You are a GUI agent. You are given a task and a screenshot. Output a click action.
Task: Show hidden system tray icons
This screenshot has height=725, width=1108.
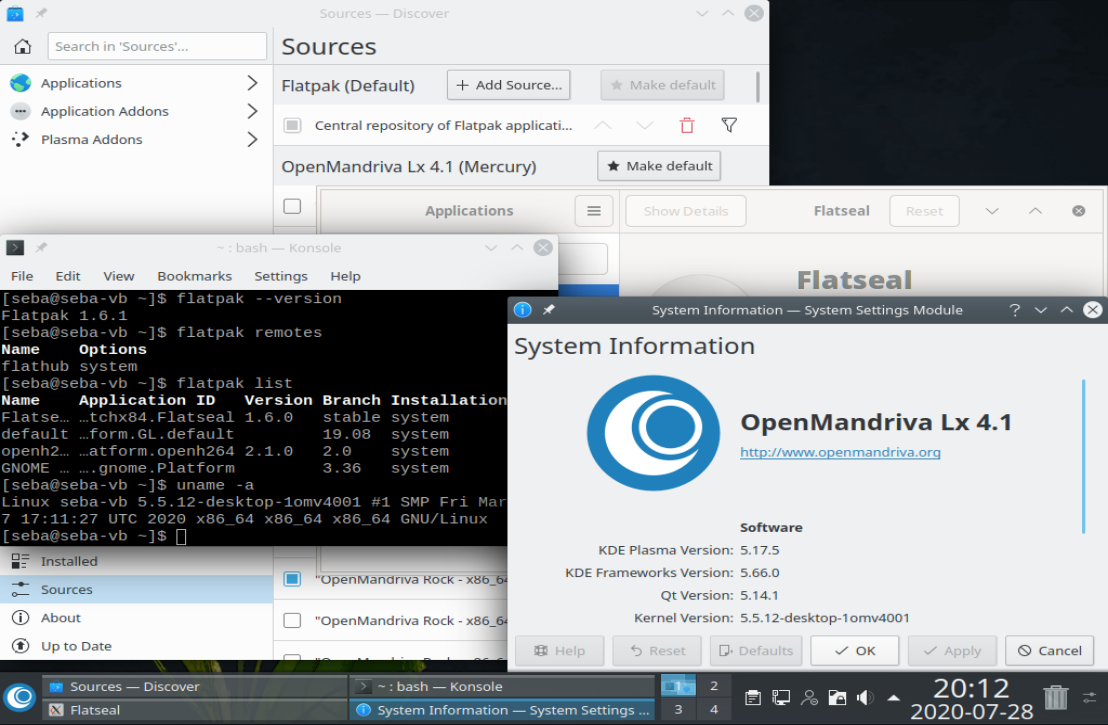click(x=894, y=698)
